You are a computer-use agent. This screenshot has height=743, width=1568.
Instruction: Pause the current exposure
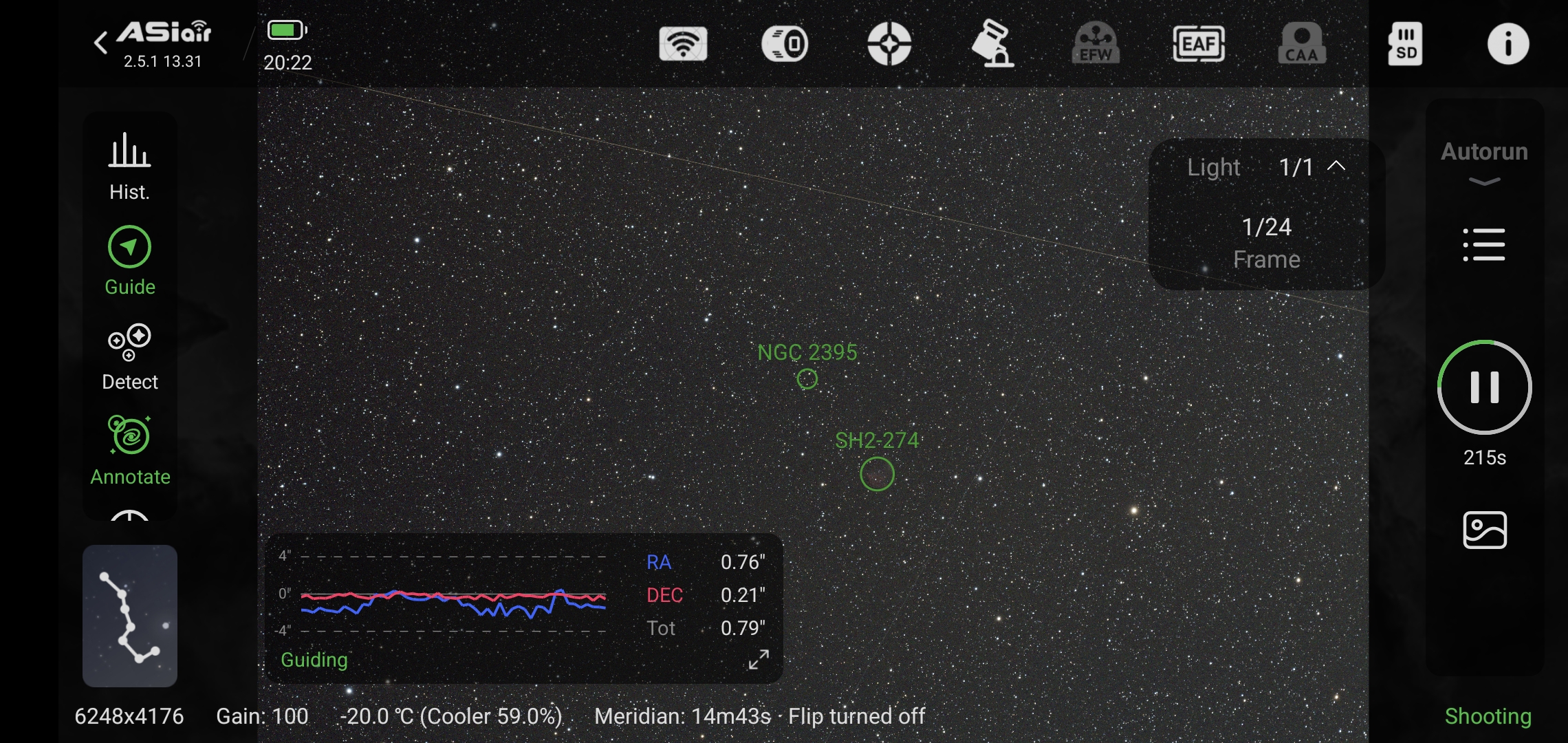tap(1484, 387)
